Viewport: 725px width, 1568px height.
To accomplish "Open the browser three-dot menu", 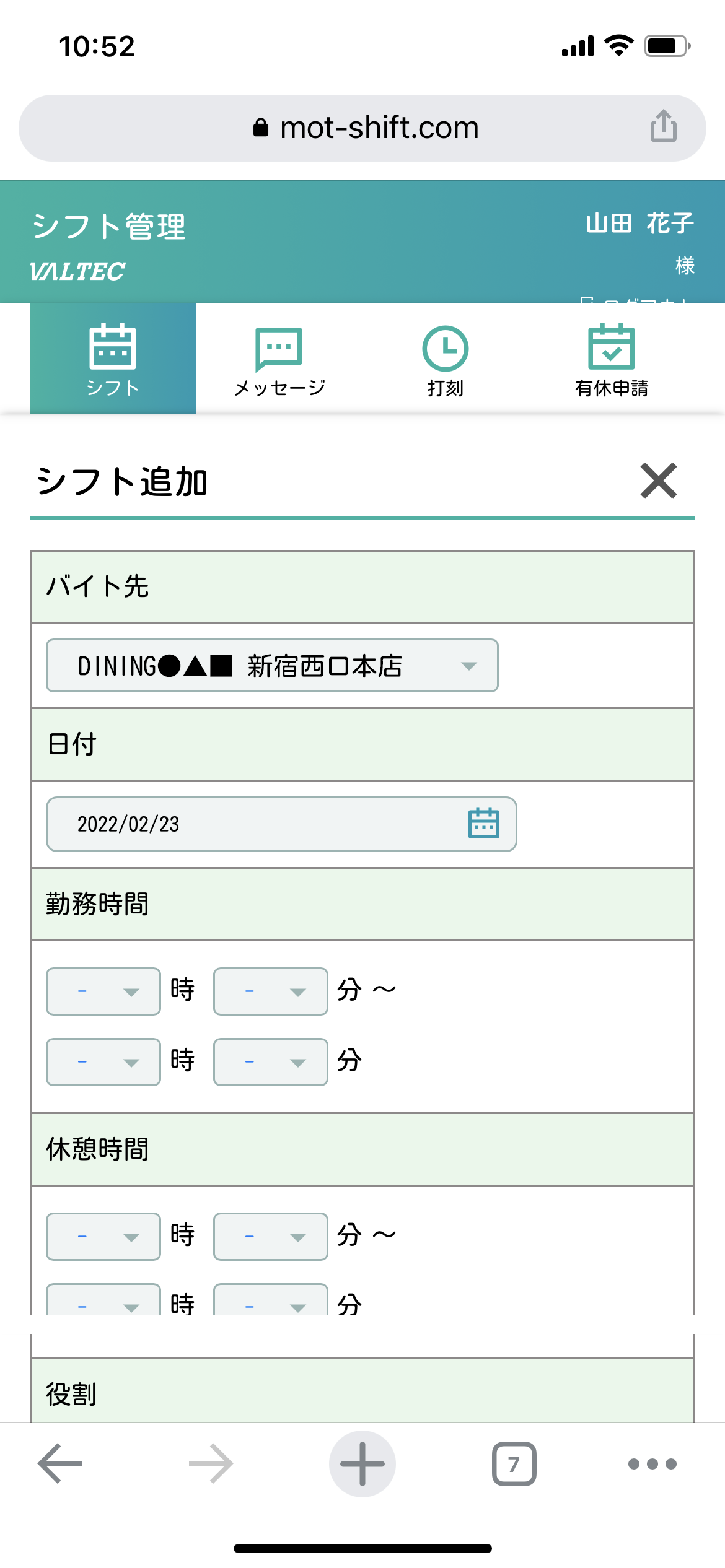I will (x=652, y=1464).
